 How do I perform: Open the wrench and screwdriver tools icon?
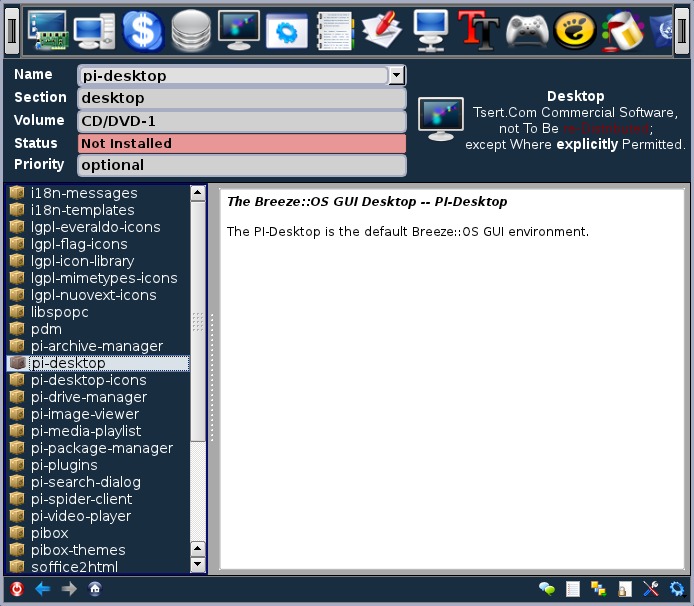651,589
